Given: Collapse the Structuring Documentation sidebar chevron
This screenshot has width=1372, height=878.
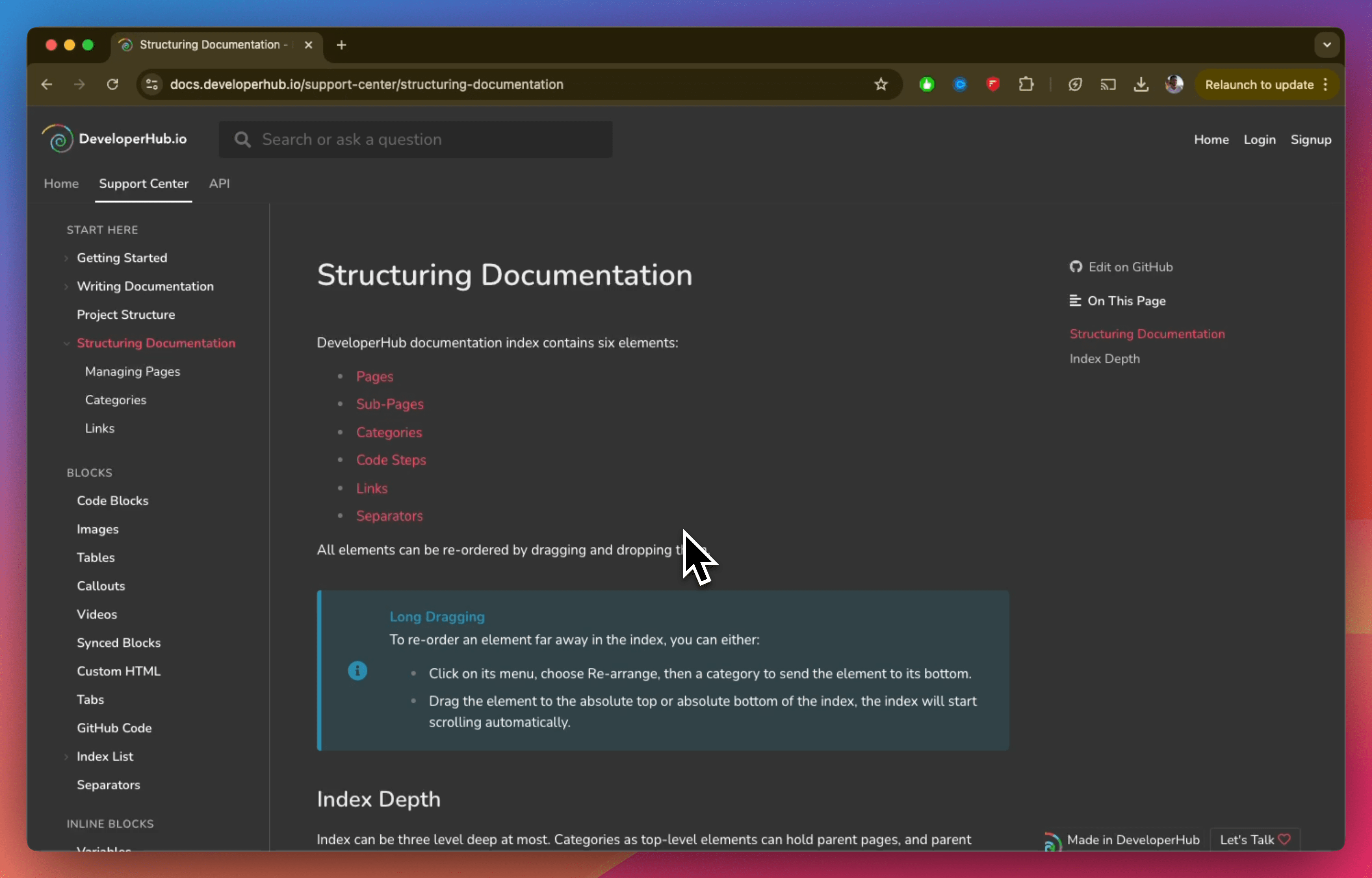Looking at the screenshot, I should click(x=66, y=343).
